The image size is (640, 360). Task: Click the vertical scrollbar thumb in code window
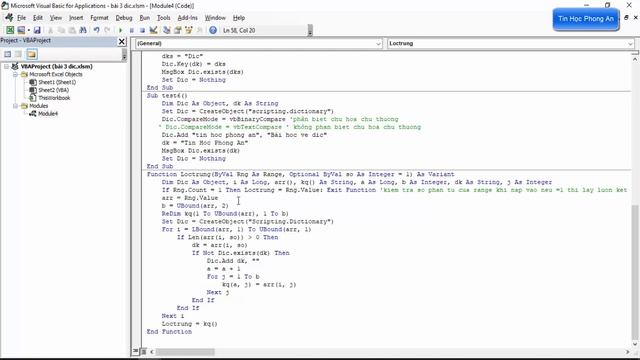tap(635, 271)
